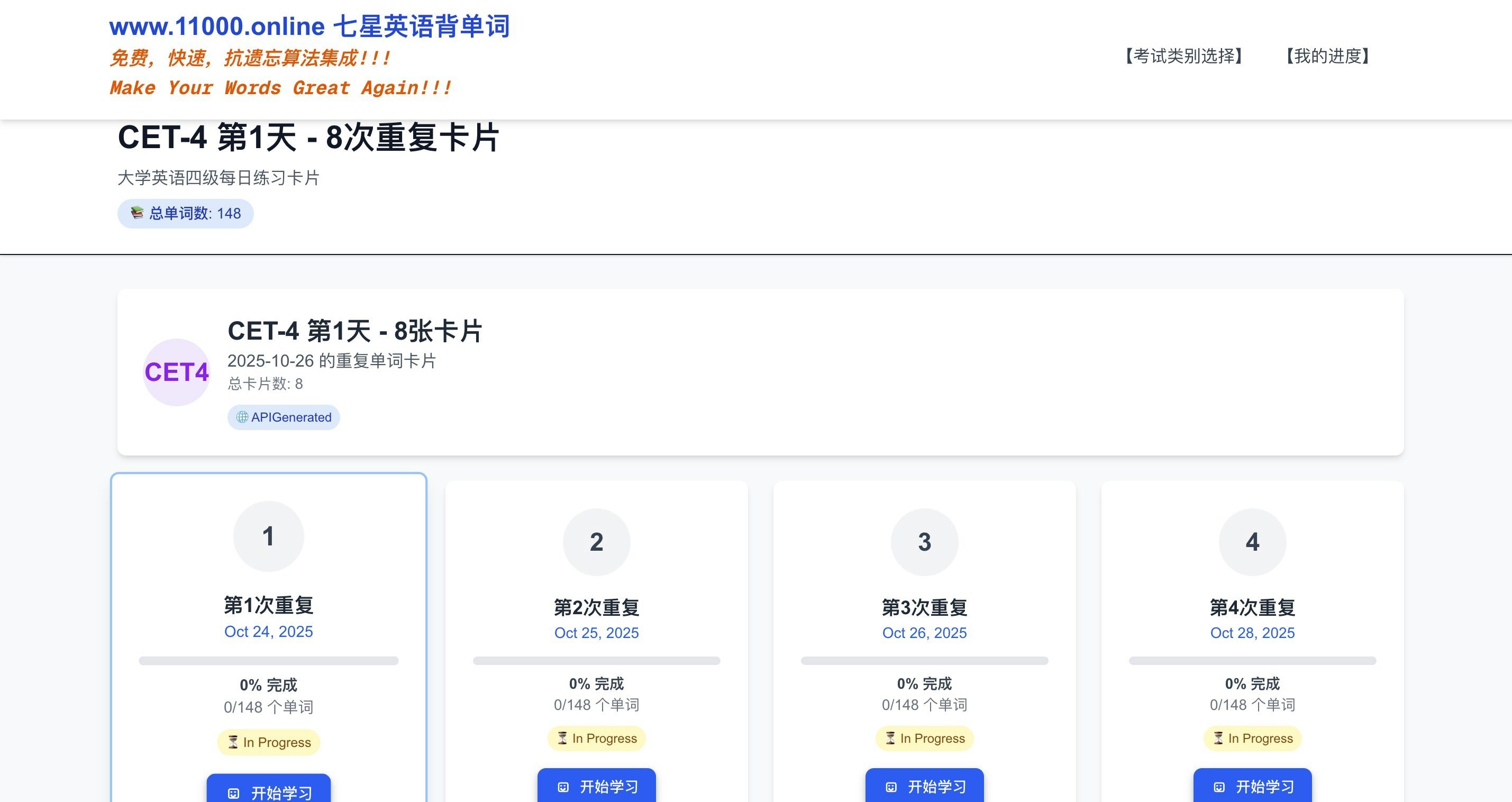The image size is (1512, 802).
Task: Open the 我的进度 menu item
Action: [x=1328, y=57]
